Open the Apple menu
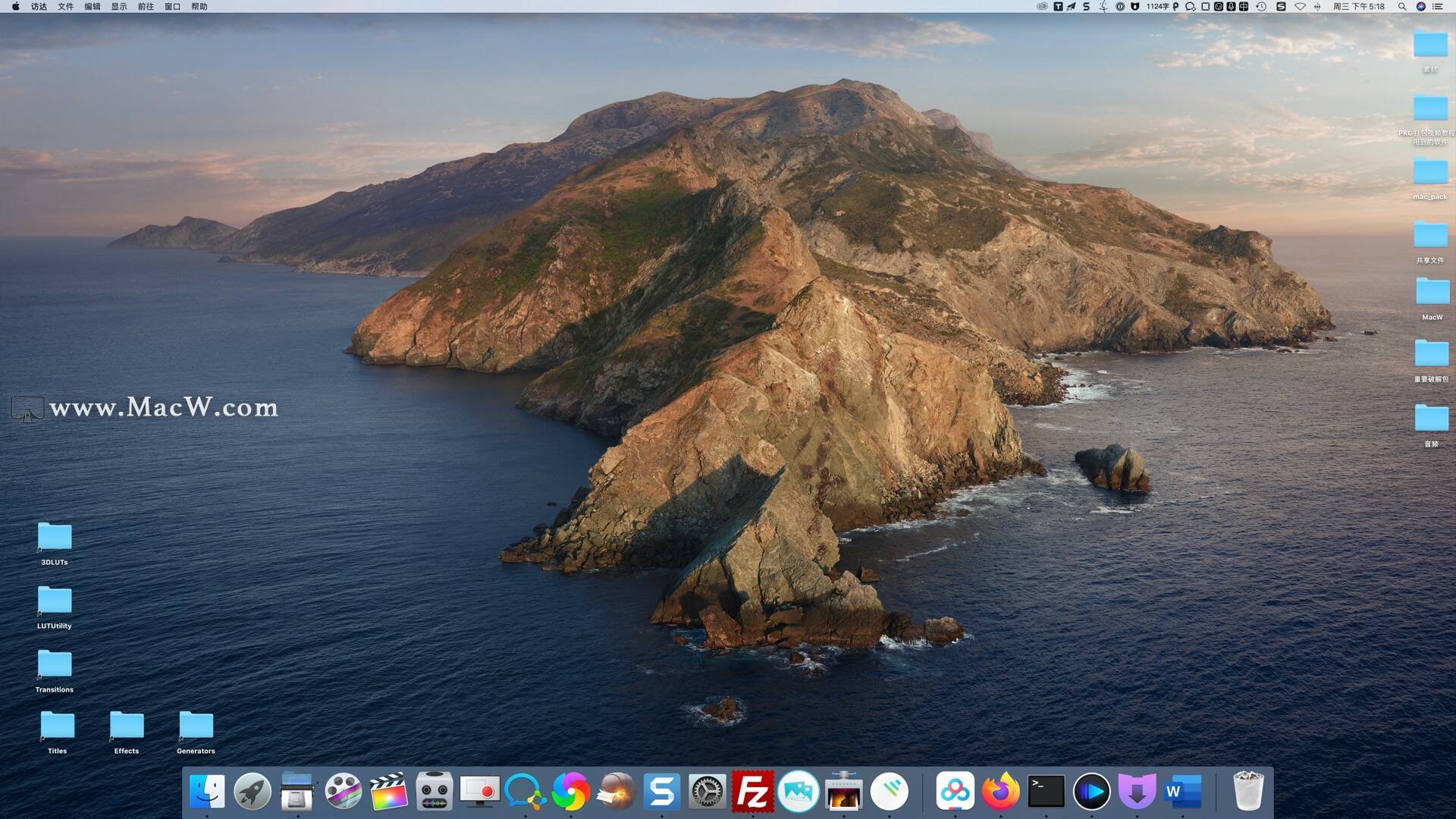The width and height of the screenshot is (1456, 819). point(15,7)
